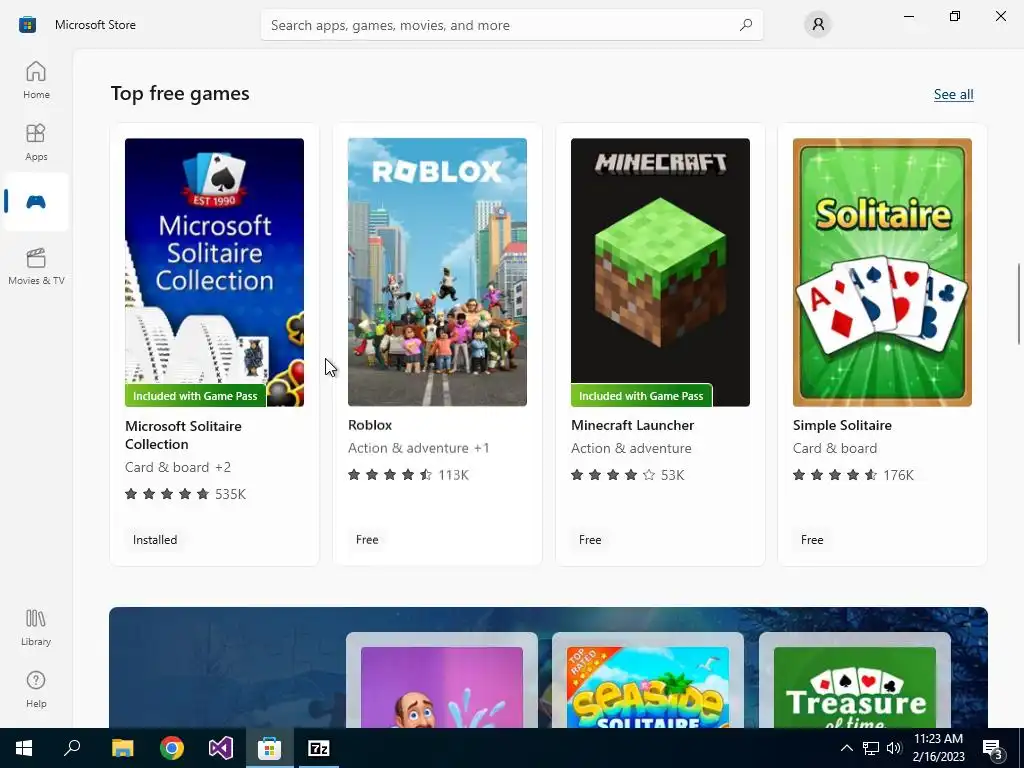
Task: Open 7-Zip from the taskbar
Action: pyautogui.click(x=319, y=748)
